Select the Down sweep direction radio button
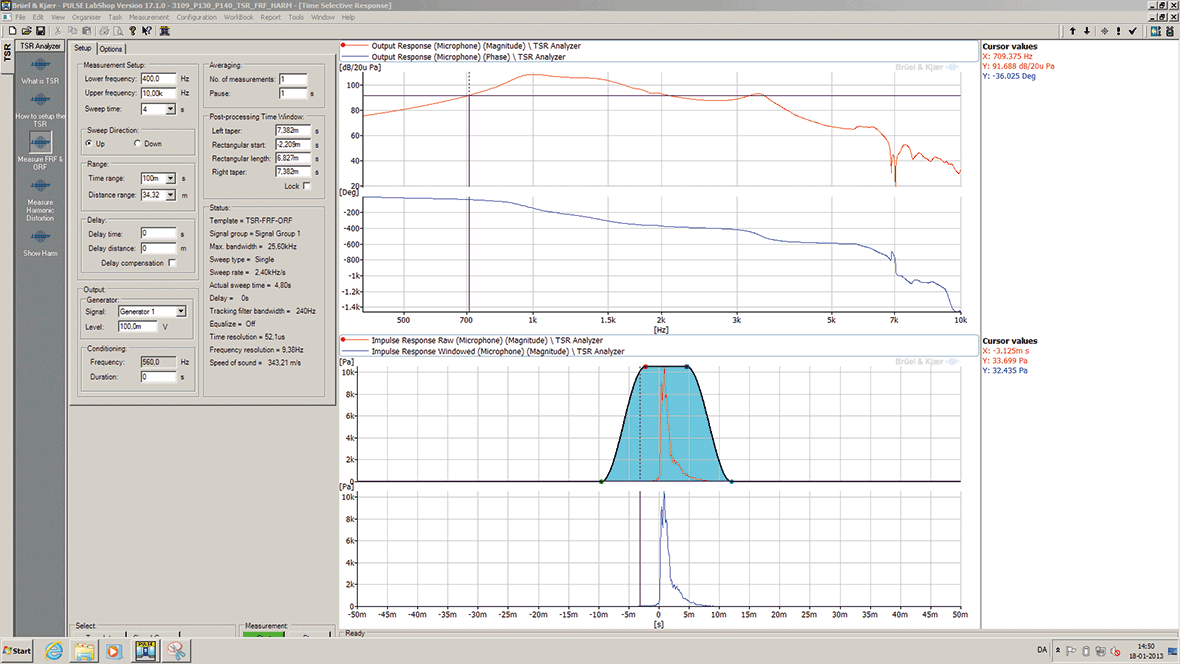Viewport: 1180px width, 664px height. coord(137,143)
